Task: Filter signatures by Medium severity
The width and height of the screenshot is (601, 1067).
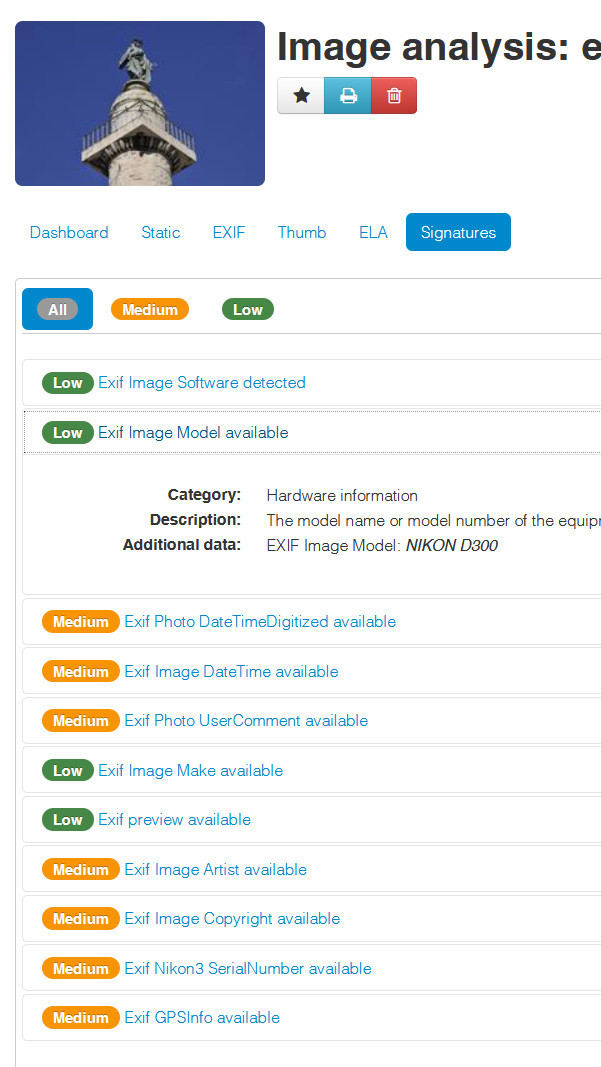Action: pyautogui.click(x=150, y=310)
